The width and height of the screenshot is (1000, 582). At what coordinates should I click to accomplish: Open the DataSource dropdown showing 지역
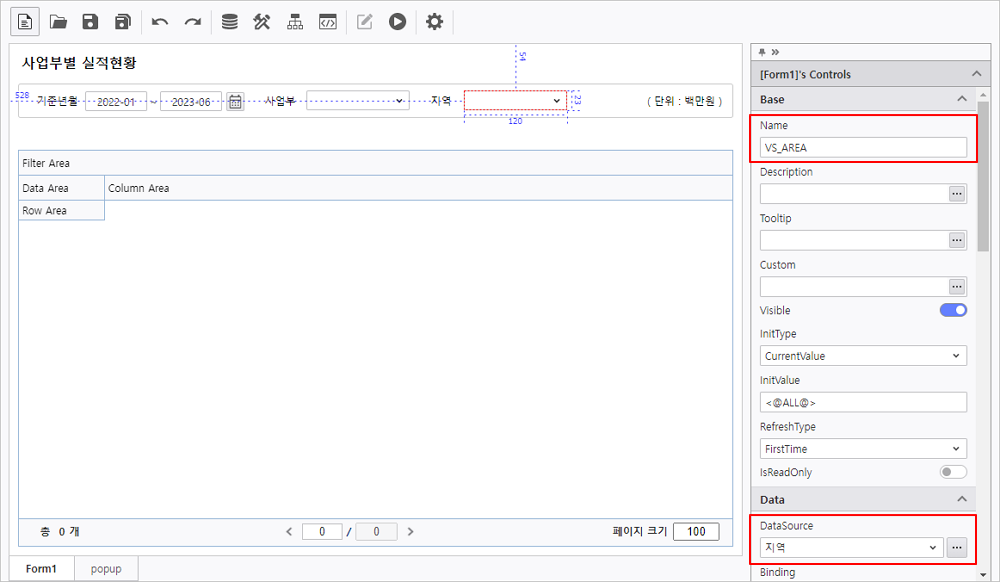click(851, 547)
